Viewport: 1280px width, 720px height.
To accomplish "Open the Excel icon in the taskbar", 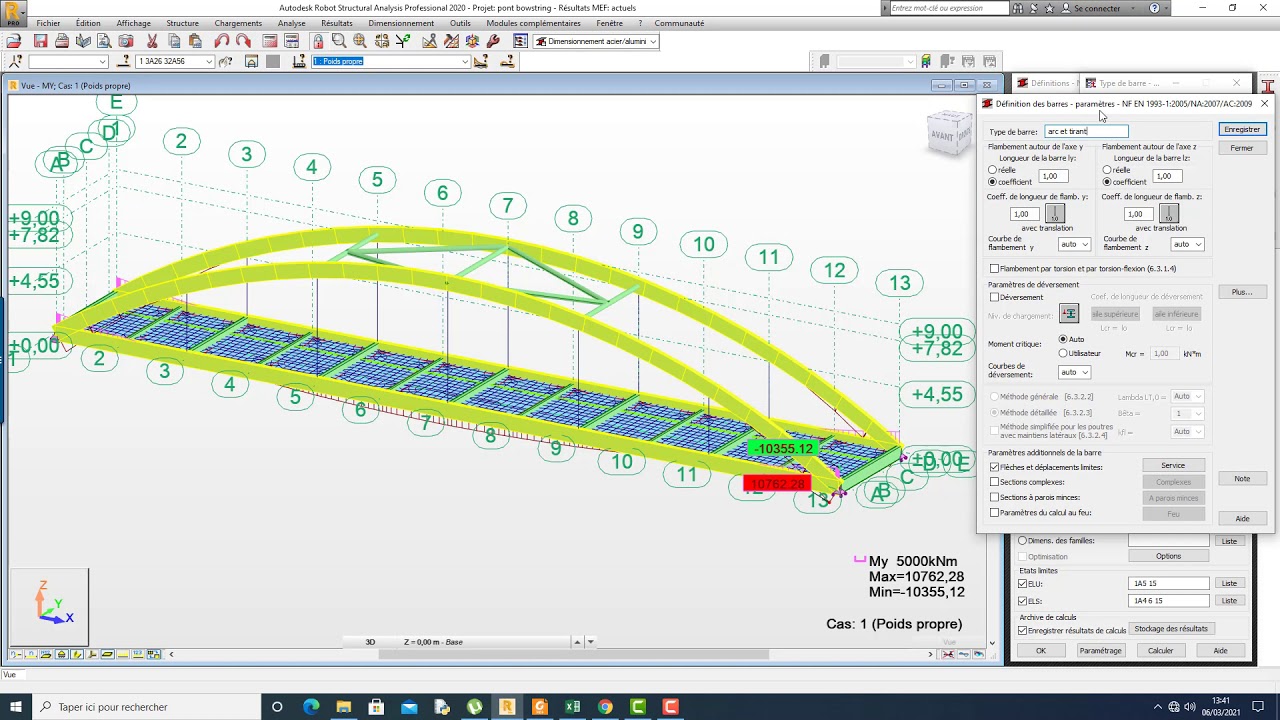I will click(x=572, y=707).
